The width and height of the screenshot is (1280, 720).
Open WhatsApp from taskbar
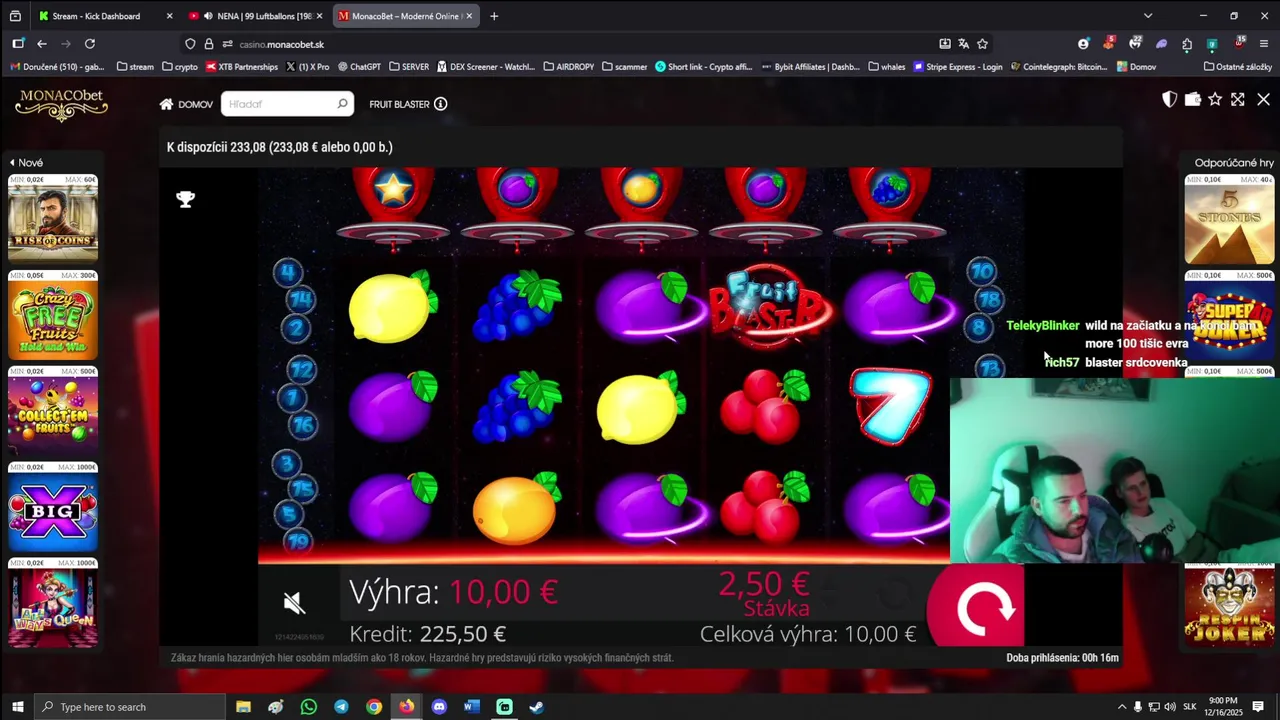(x=308, y=707)
